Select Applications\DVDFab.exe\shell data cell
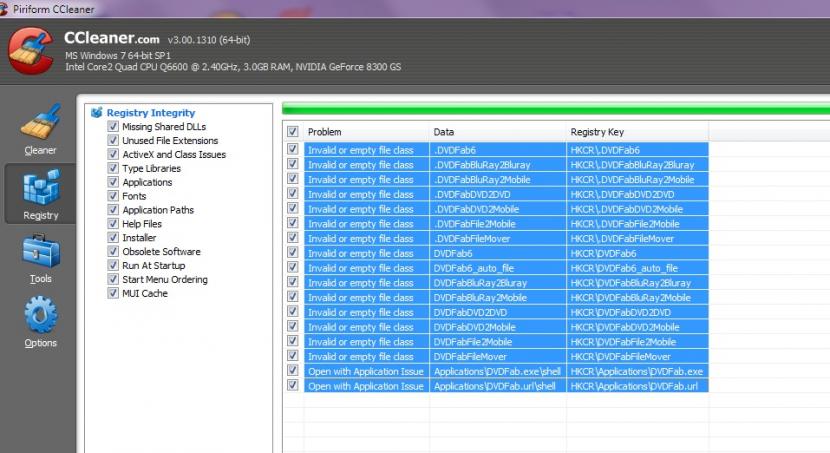 [498, 372]
